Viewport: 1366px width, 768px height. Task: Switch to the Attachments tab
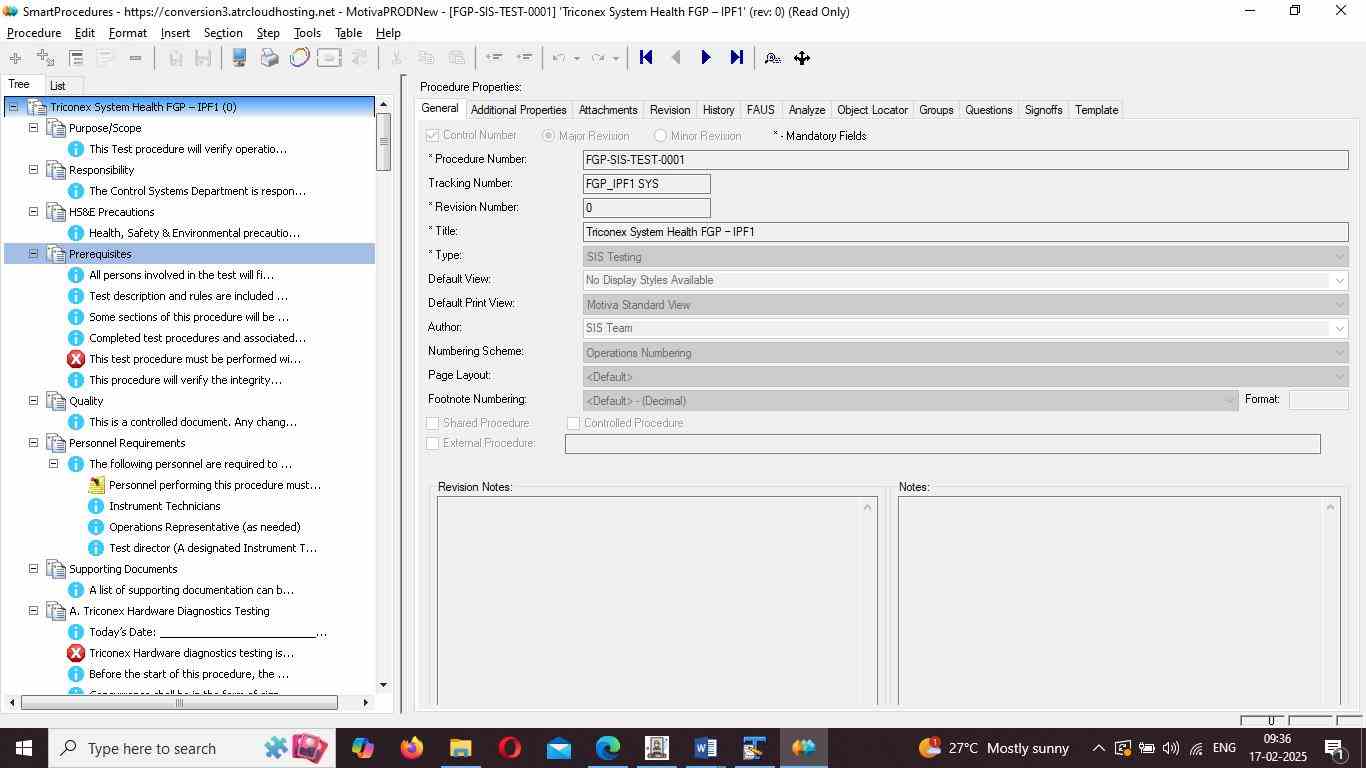608,110
